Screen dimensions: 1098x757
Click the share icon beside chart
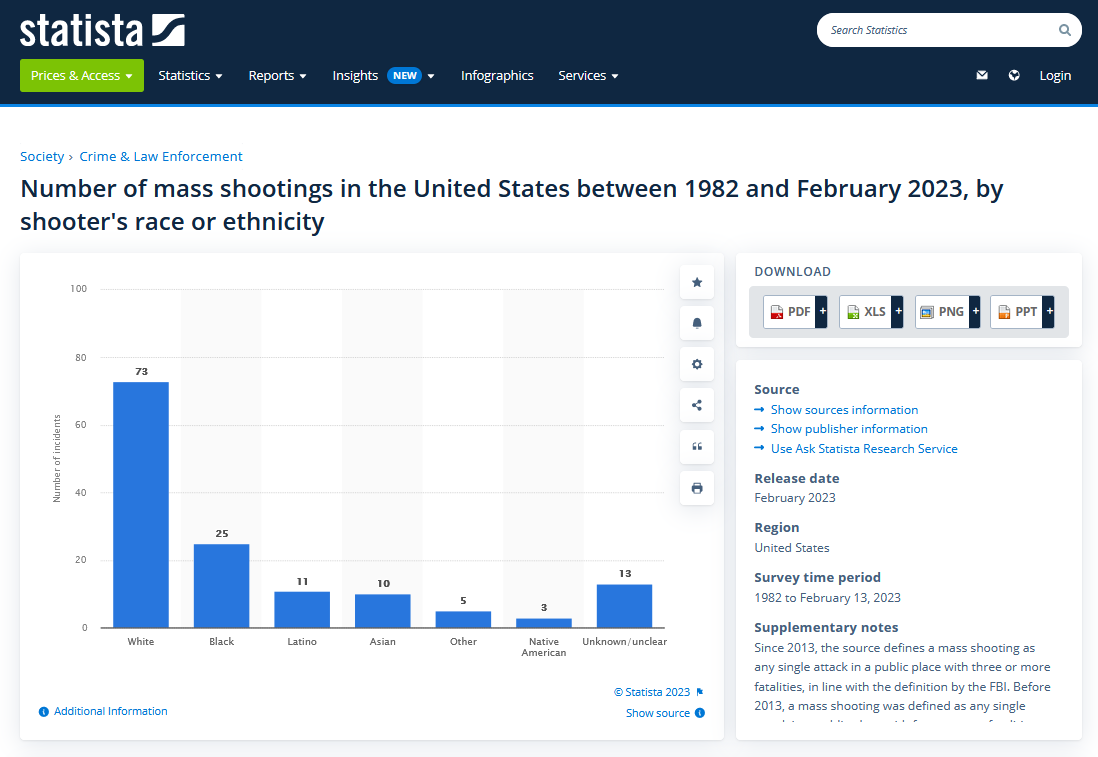point(697,405)
